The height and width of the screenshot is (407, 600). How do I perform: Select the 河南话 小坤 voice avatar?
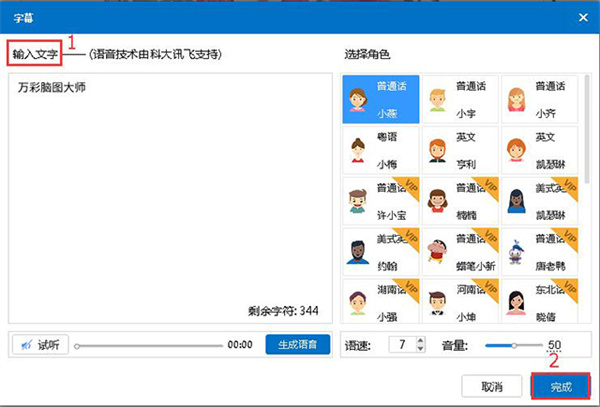pyautogui.click(x=460, y=301)
